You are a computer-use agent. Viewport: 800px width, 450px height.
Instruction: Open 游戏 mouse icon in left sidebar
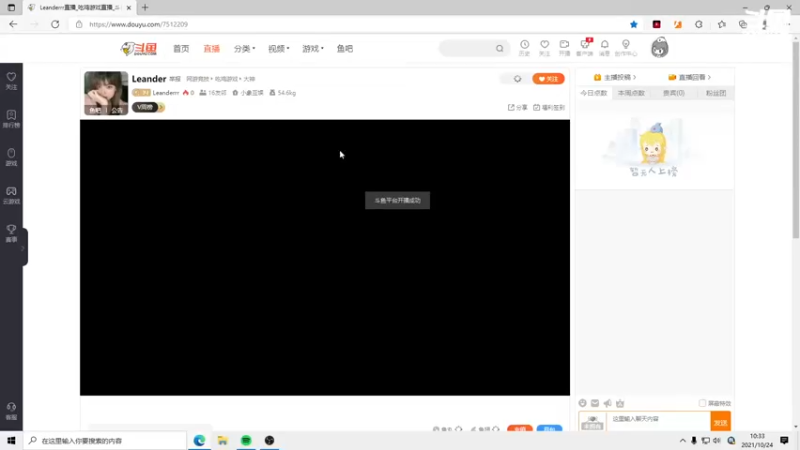tap(11, 157)
